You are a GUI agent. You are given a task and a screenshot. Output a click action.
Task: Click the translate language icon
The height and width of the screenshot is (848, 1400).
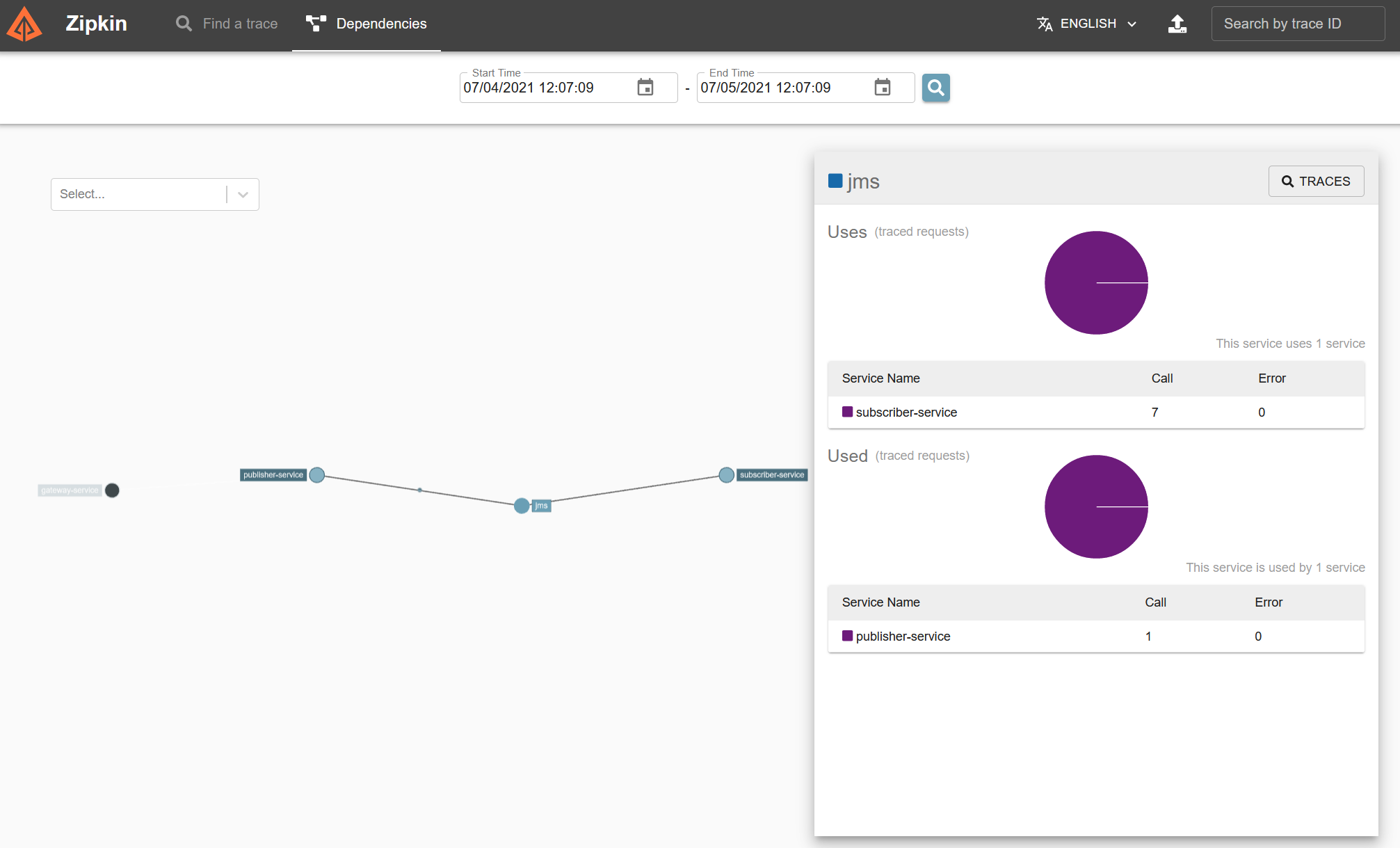tap(1044, 24)
